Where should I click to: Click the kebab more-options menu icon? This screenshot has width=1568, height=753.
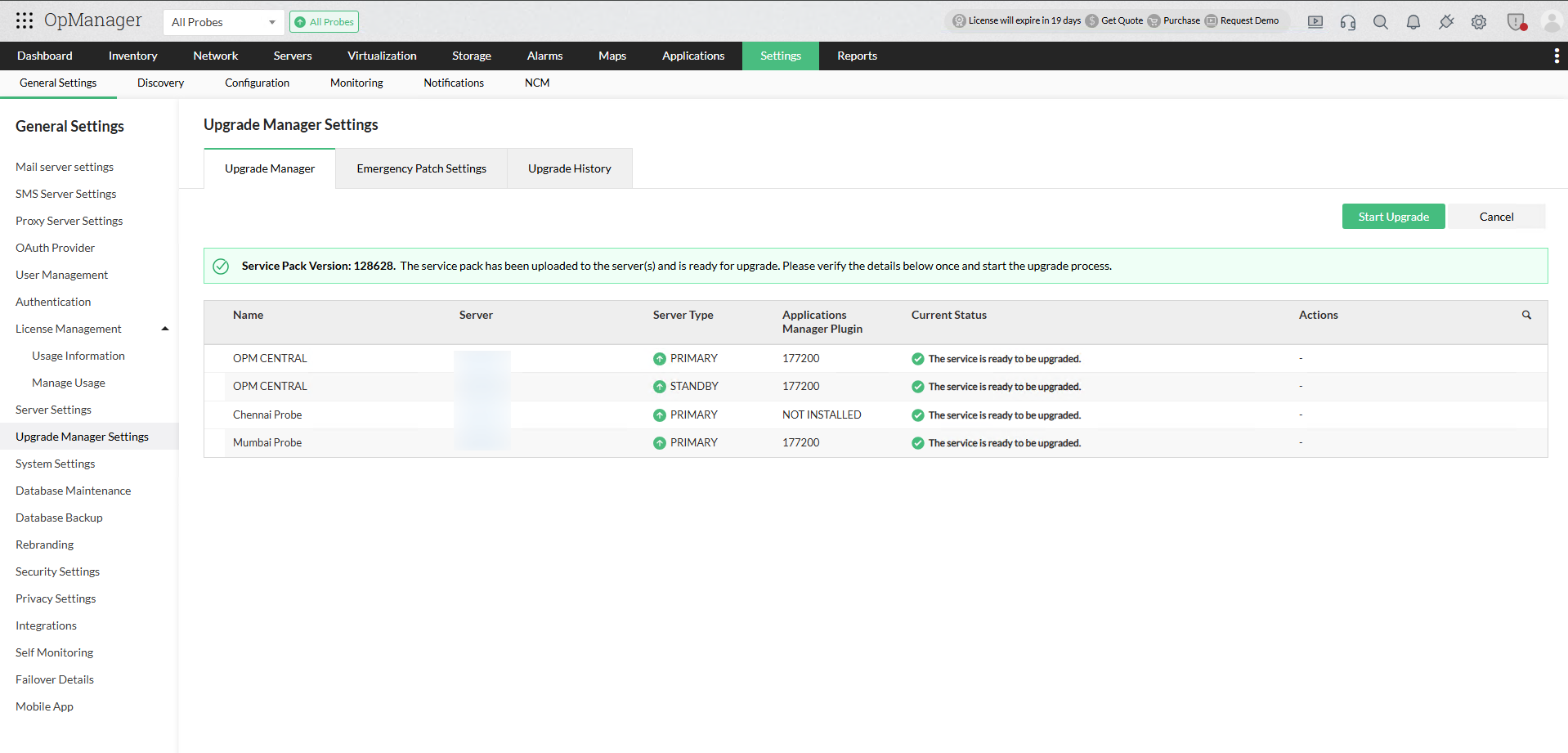click(1556, 56)
